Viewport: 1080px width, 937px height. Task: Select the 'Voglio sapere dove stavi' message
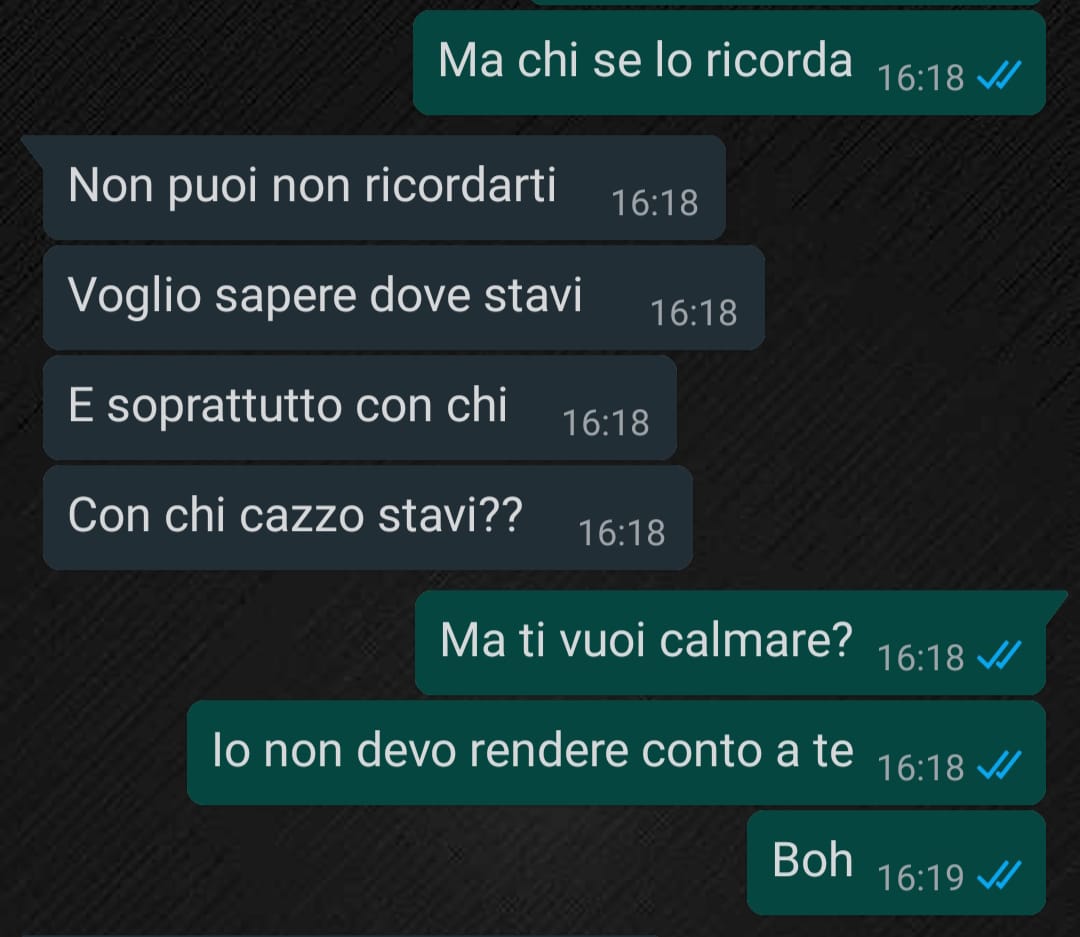tap(404, 298)
